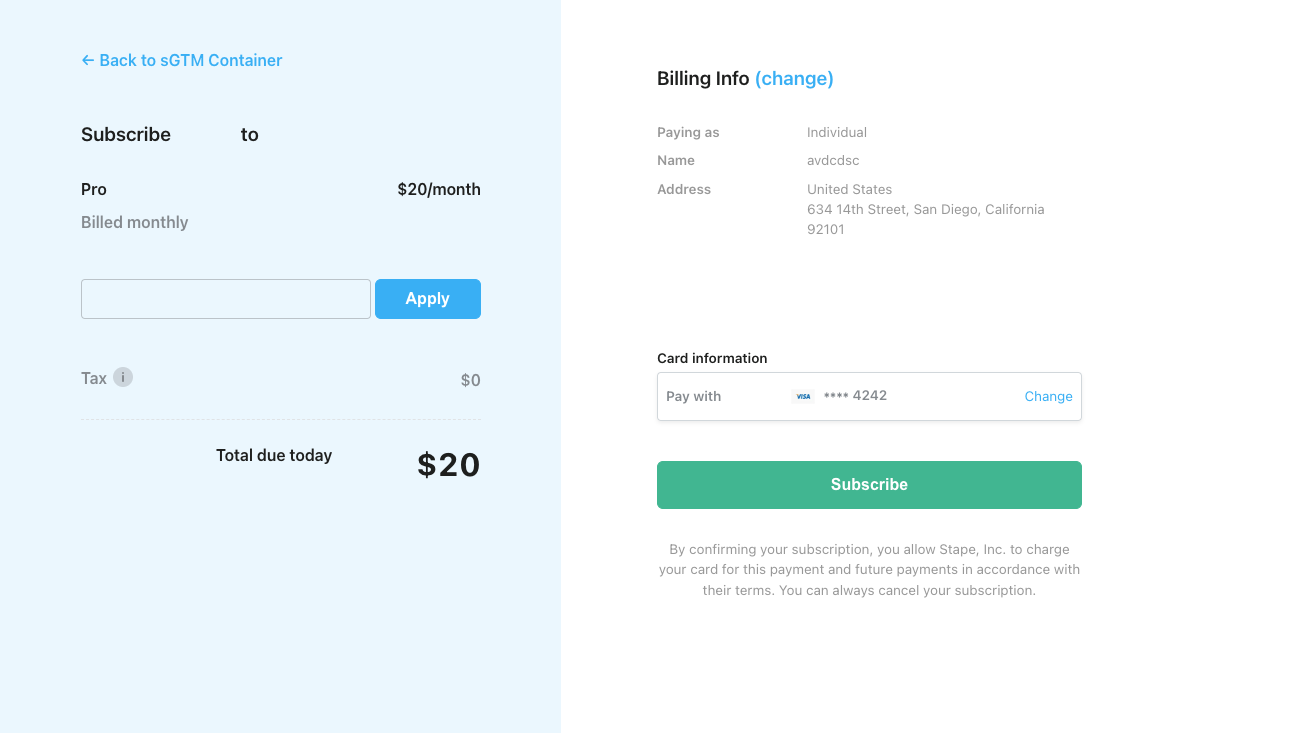This screenshot has width=1302, height=733.
Task: Go back to sGTM Container link
Action: tap(182, 60)
